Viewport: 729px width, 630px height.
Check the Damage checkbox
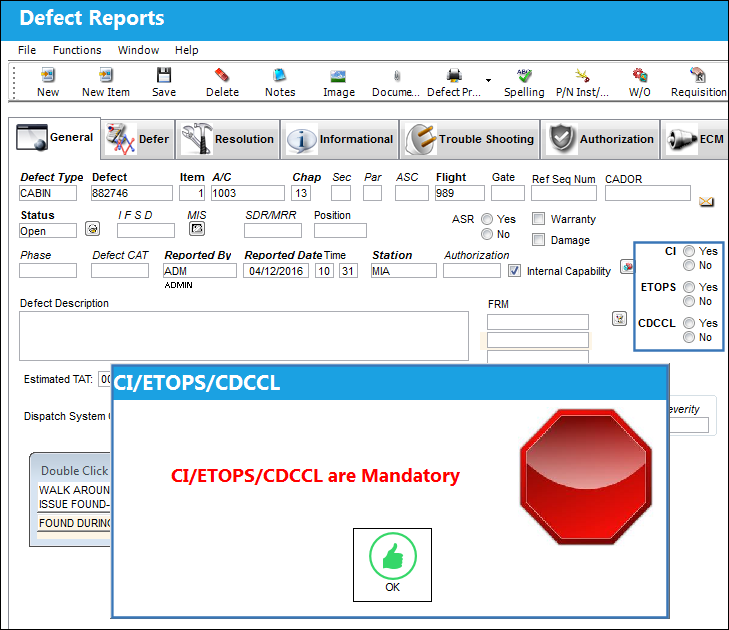point(538,239)
